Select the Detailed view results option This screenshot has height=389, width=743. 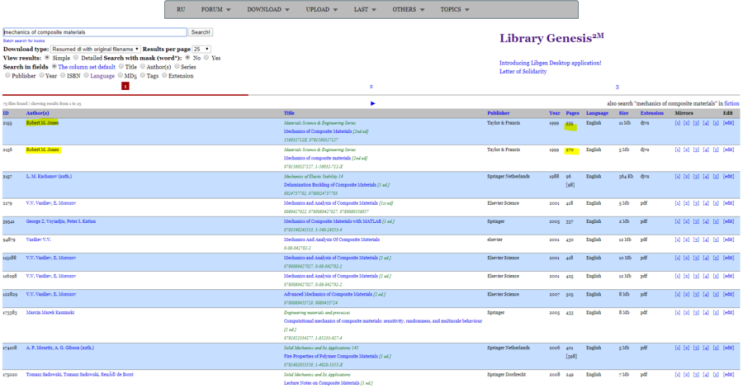[76, 58]
